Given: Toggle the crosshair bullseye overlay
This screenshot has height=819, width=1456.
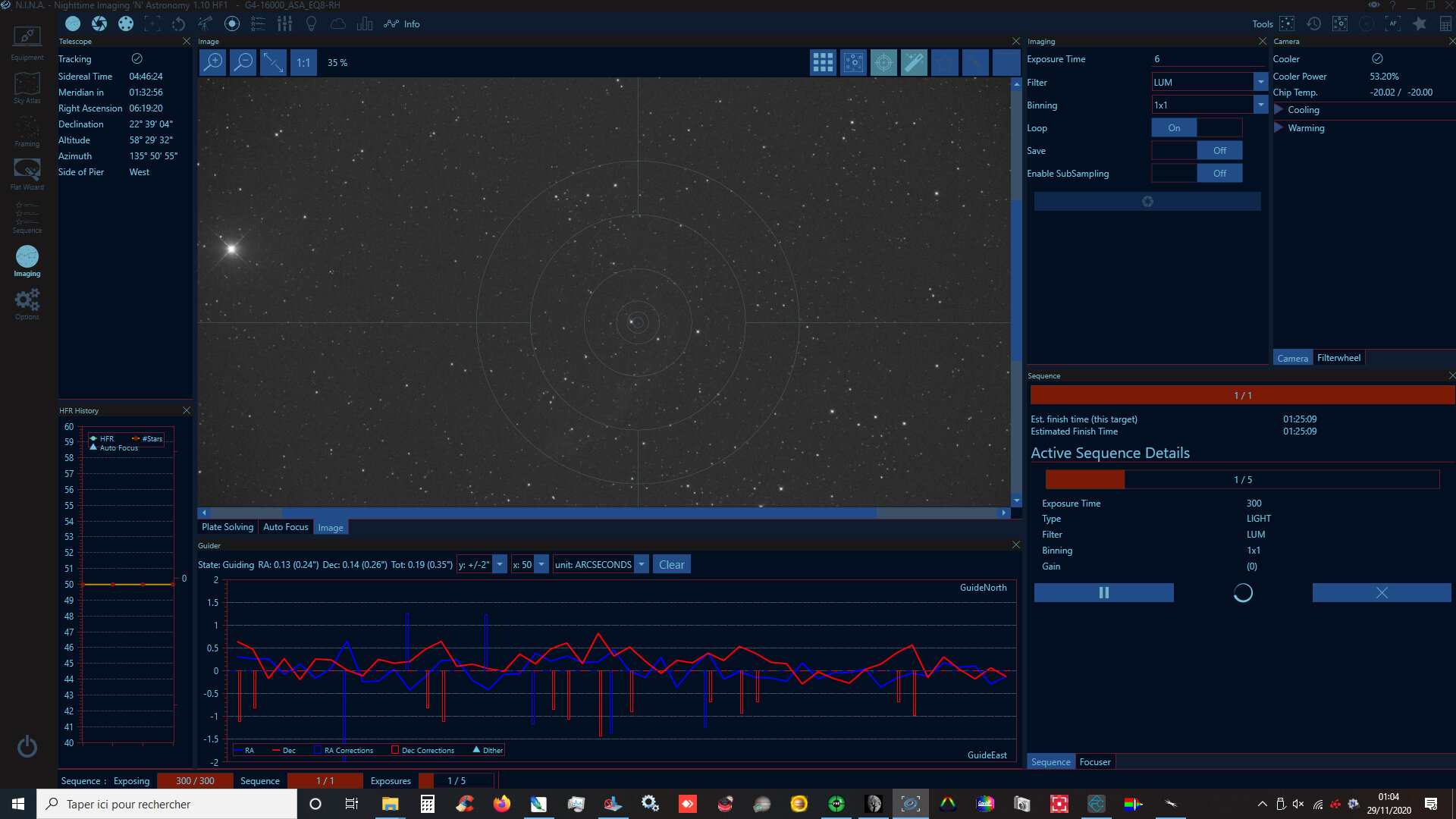Looking at the screenshot, I should (883, 62).
